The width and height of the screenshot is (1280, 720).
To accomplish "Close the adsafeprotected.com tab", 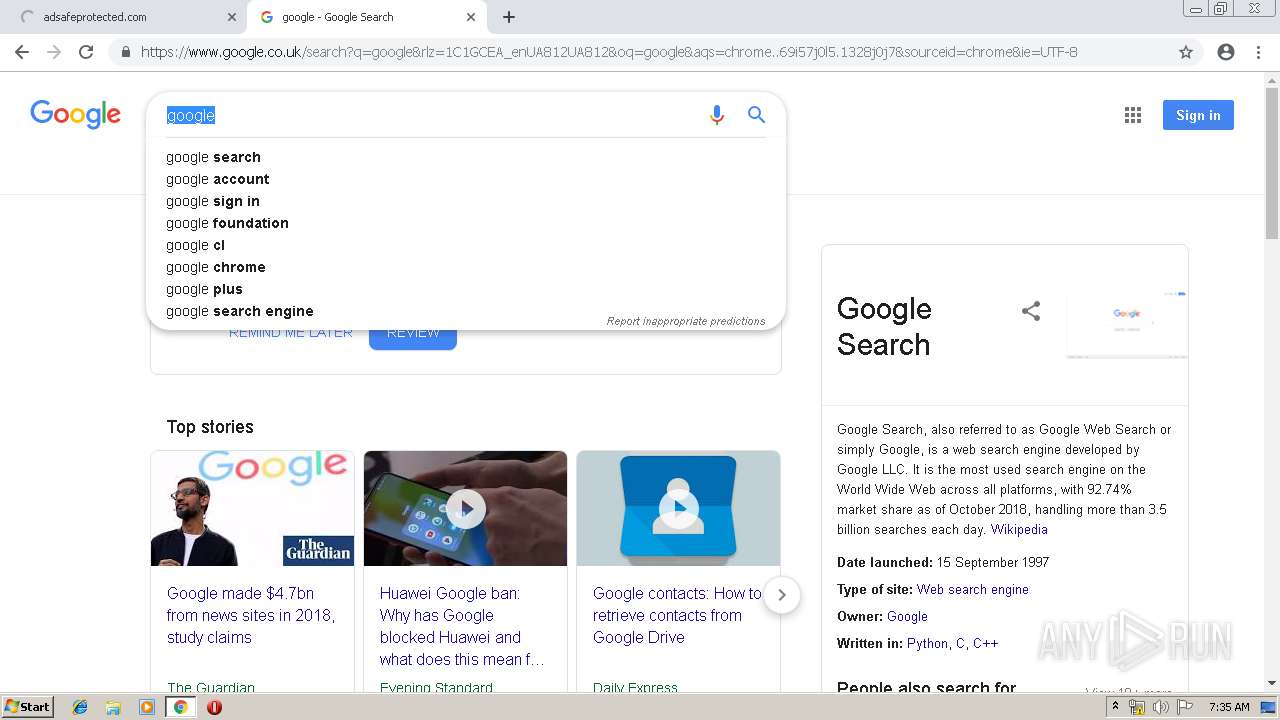I will pyautogui.click(x=232, y=17).
